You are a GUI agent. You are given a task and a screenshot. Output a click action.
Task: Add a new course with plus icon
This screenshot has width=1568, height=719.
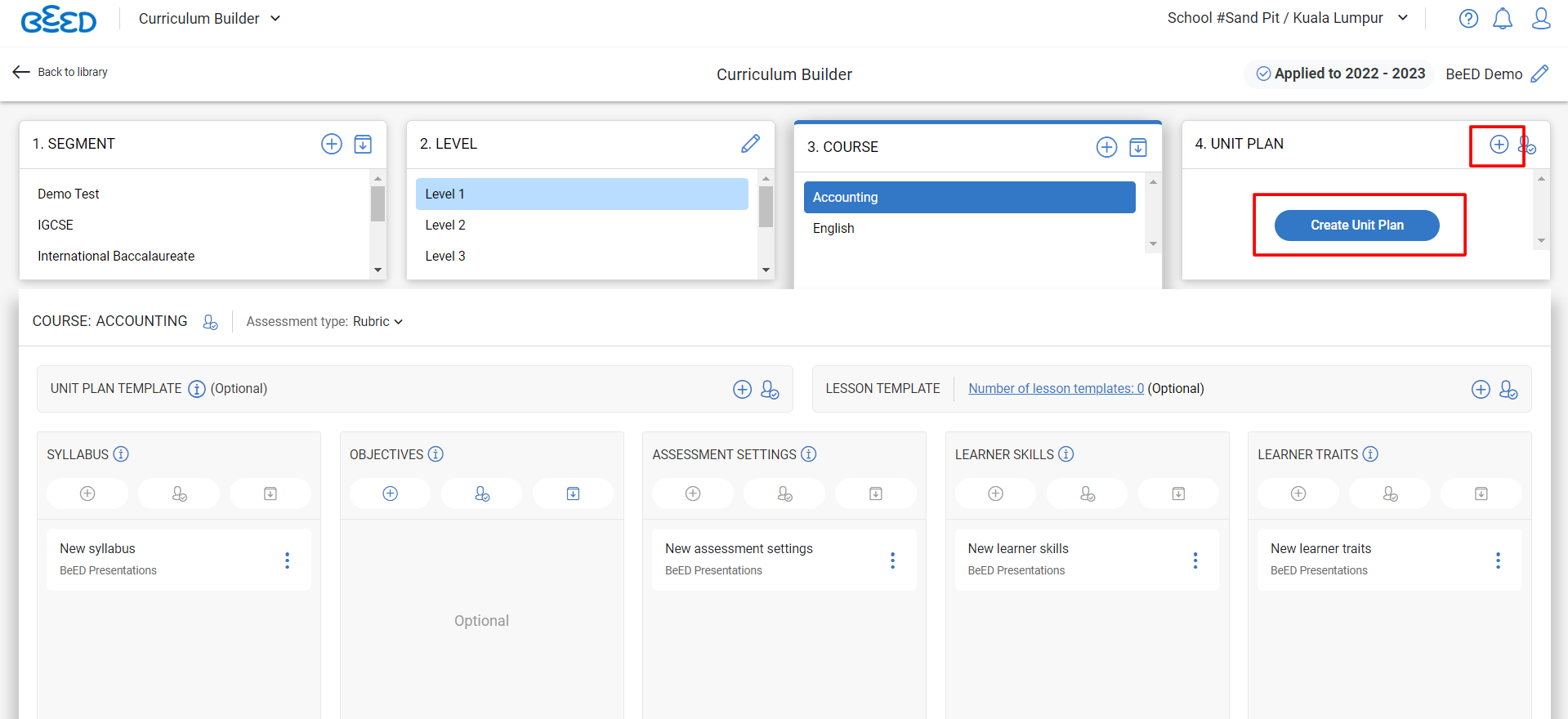(x=1106, y=147)
